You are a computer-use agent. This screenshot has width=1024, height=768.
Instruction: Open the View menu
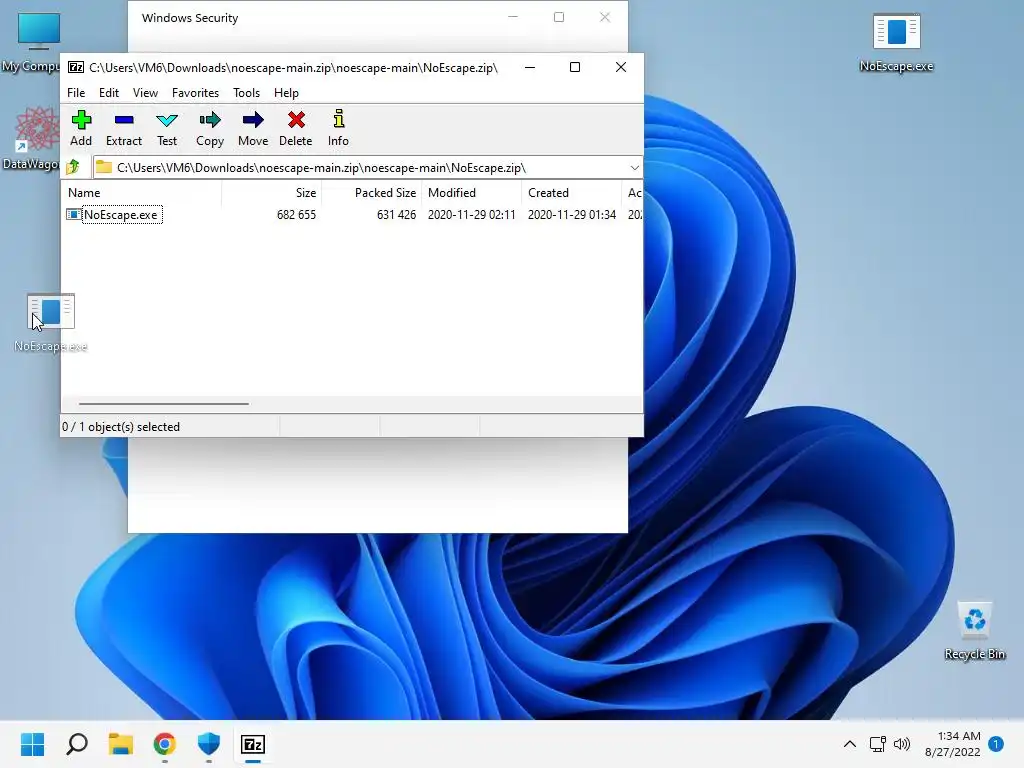(x=145, y=93)
